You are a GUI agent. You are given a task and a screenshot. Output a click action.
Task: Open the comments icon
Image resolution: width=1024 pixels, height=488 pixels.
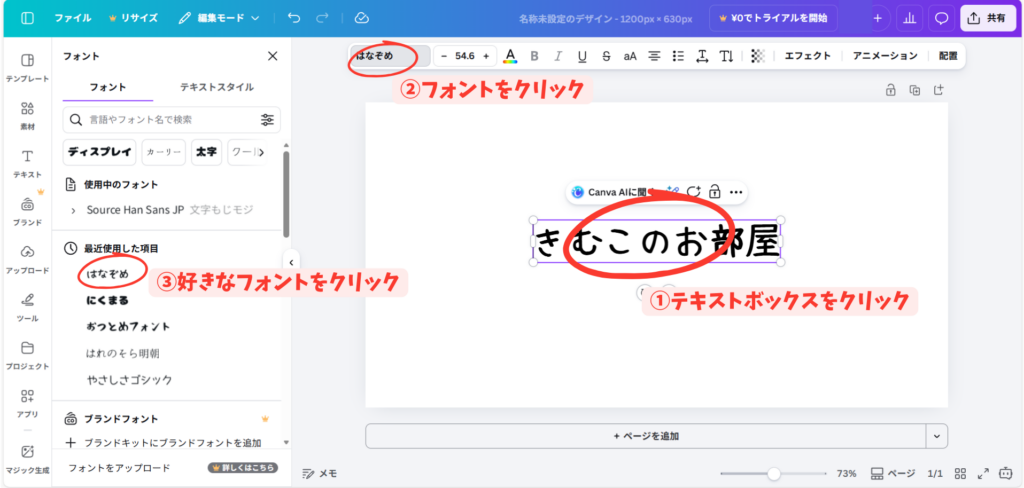(941, 18)
